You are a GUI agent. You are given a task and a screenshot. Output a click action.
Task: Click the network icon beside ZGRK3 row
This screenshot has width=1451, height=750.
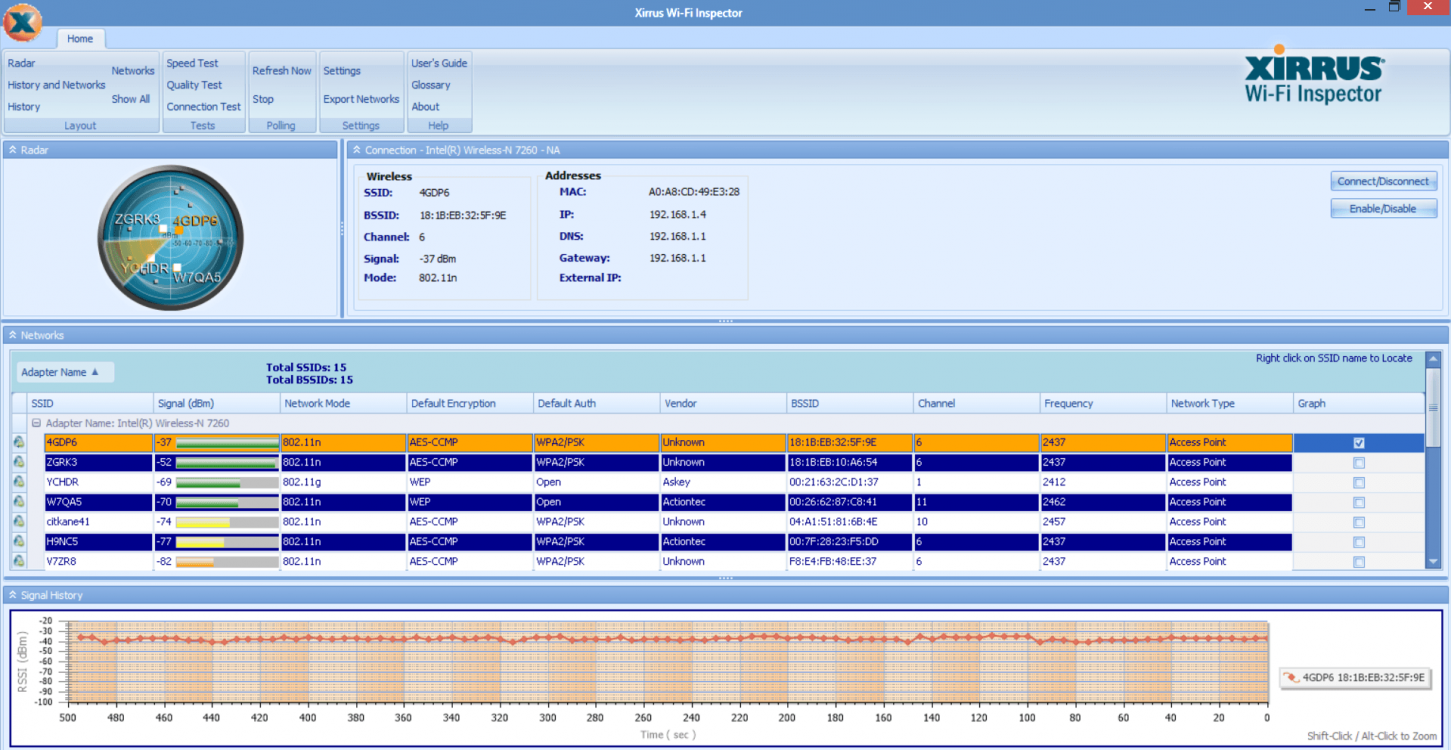(x=19, y=462)
